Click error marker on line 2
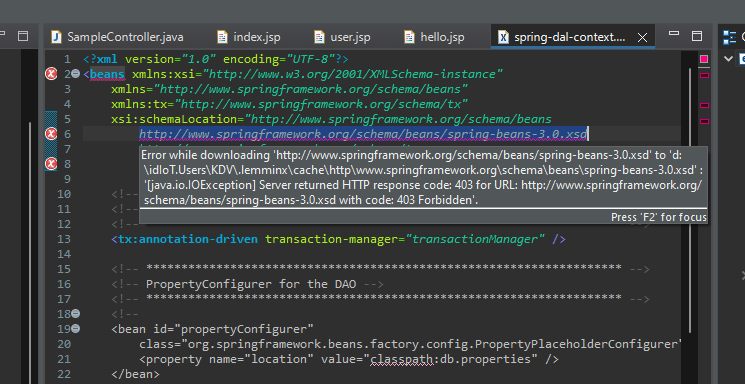Screen dimensions: 745x384 51,74
